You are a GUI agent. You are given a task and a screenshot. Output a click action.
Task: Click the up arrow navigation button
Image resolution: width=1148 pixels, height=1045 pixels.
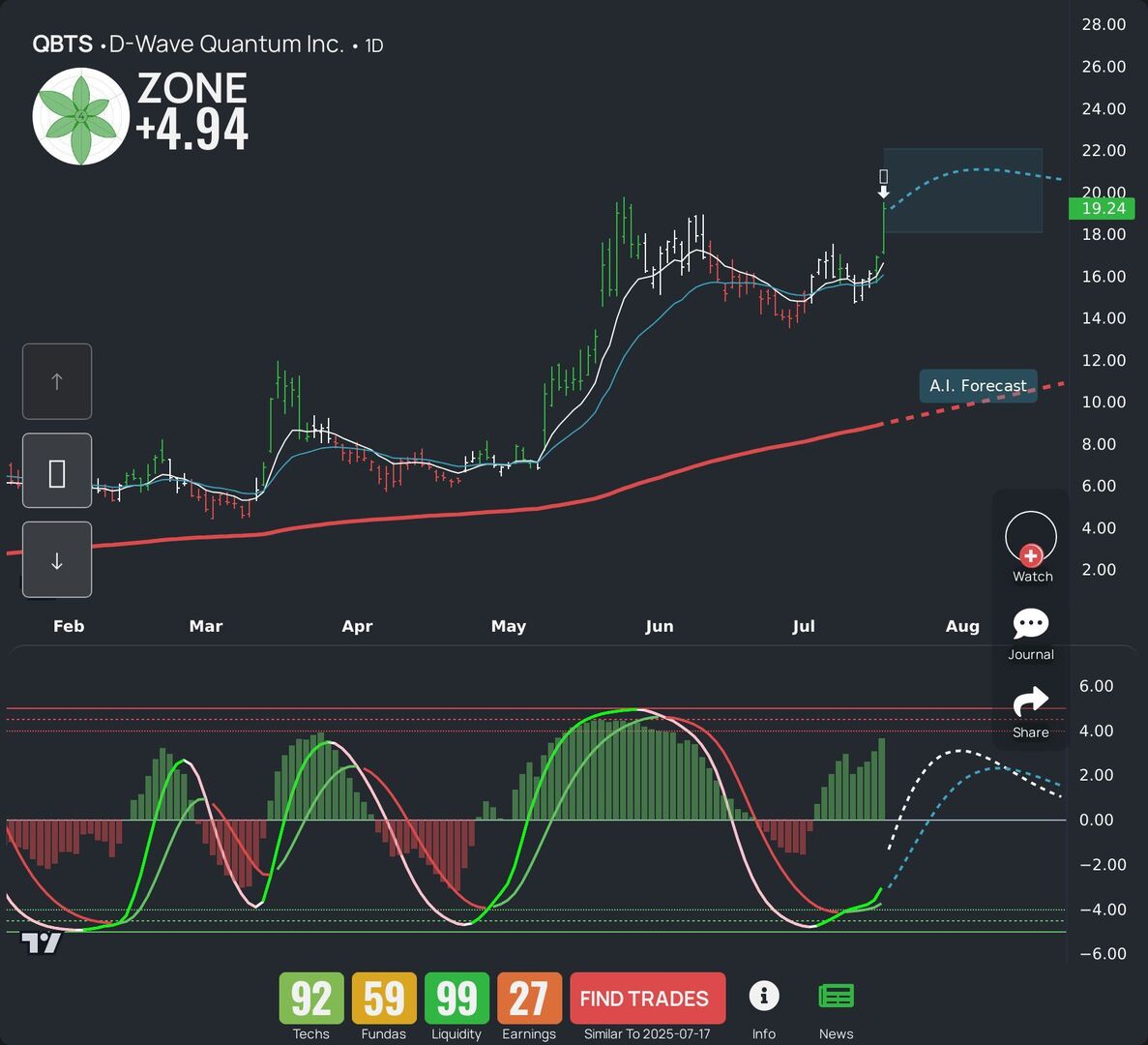point(57,381)
